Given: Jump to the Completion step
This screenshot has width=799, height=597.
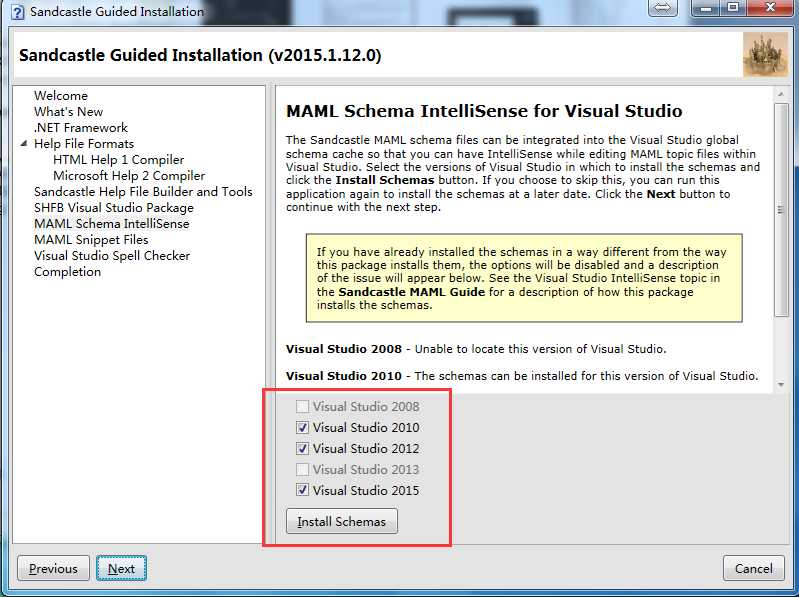Looking at the screenshot, I should (67, 272).
